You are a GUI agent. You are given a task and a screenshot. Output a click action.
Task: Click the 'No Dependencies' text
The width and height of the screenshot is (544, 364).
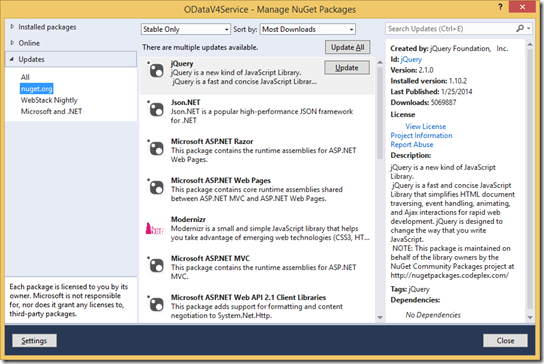point(433,315)
